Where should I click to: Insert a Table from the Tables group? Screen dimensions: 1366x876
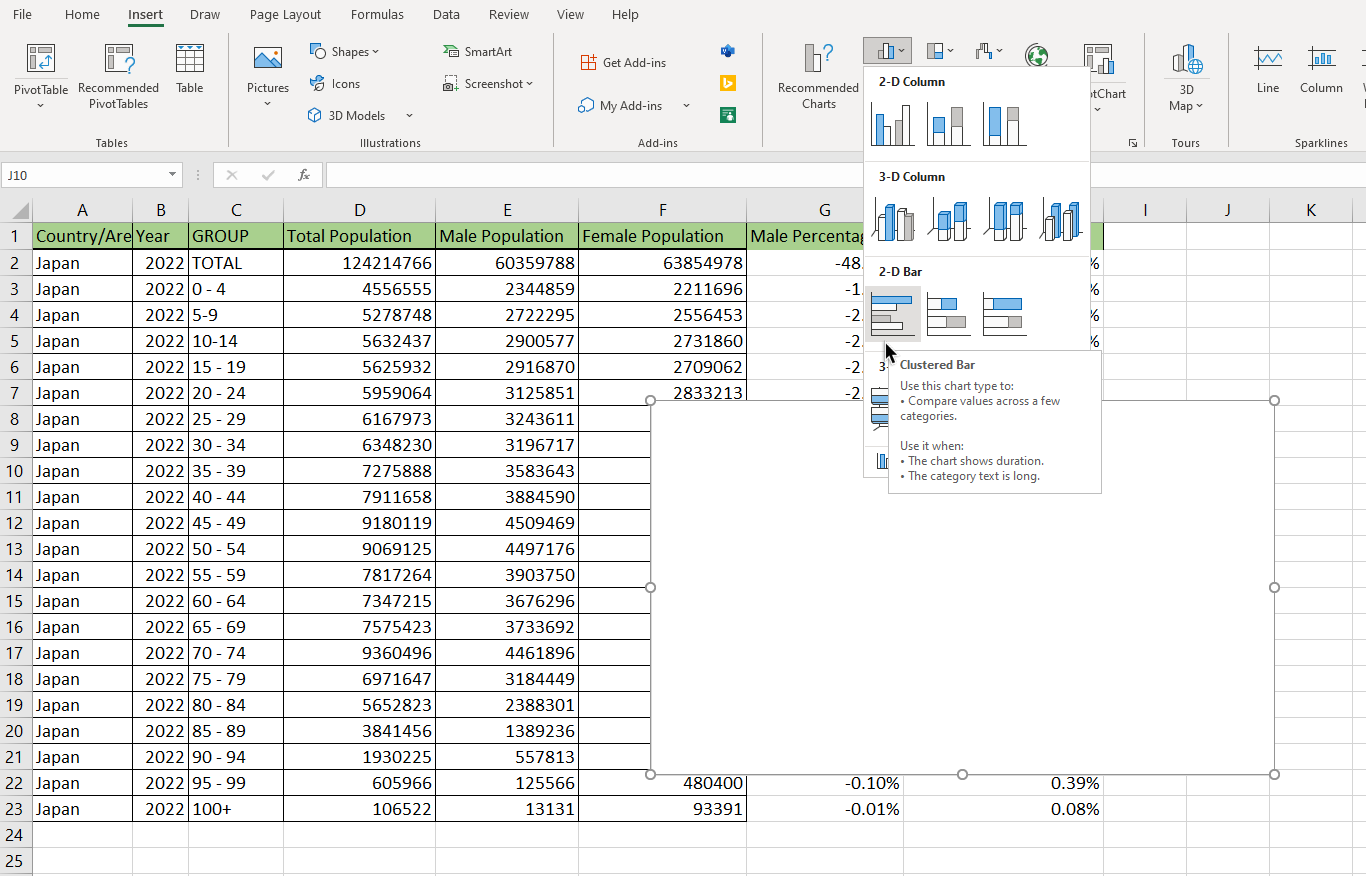pyautogui.click(x=189, y=75)
